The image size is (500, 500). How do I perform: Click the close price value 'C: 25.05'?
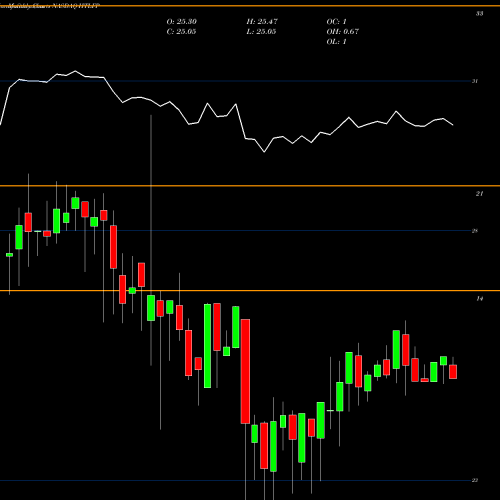coord(181,32)
